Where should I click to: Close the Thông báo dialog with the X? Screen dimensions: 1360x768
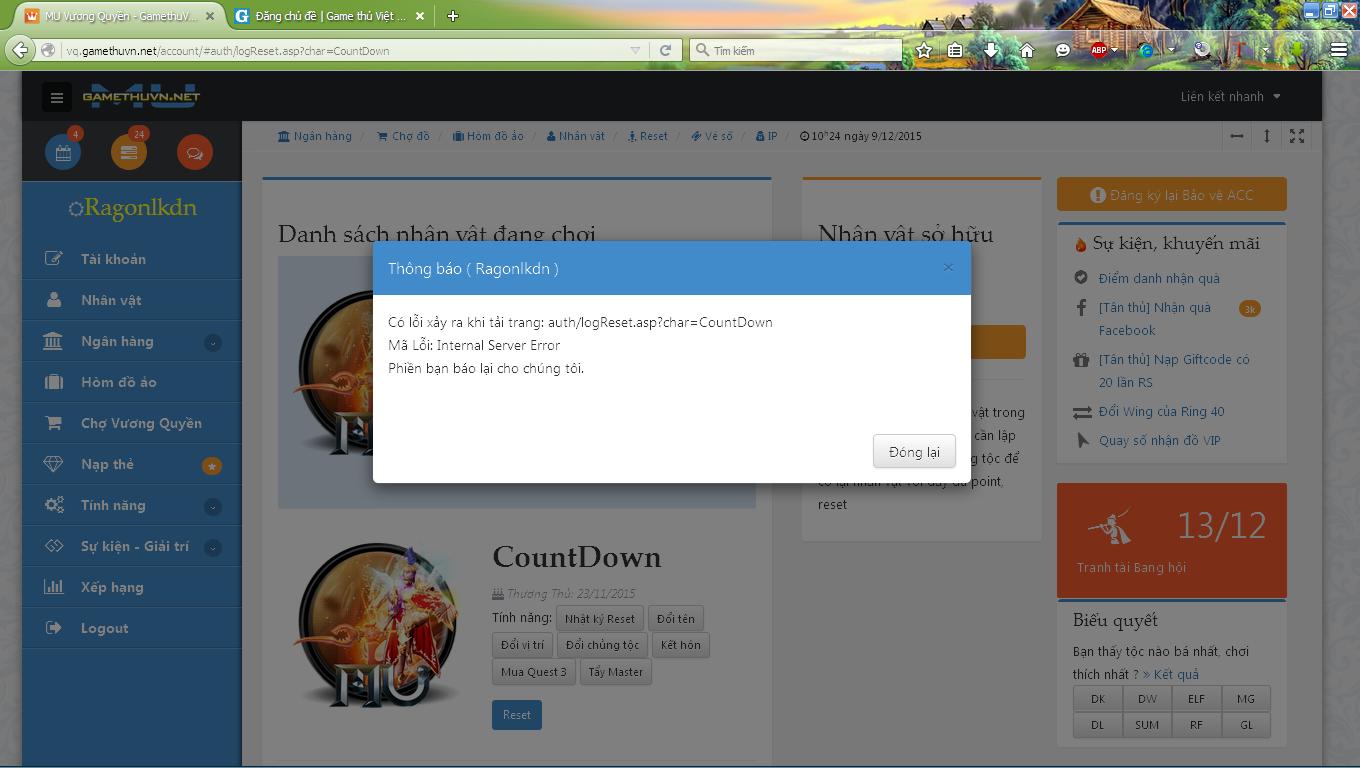948,267
